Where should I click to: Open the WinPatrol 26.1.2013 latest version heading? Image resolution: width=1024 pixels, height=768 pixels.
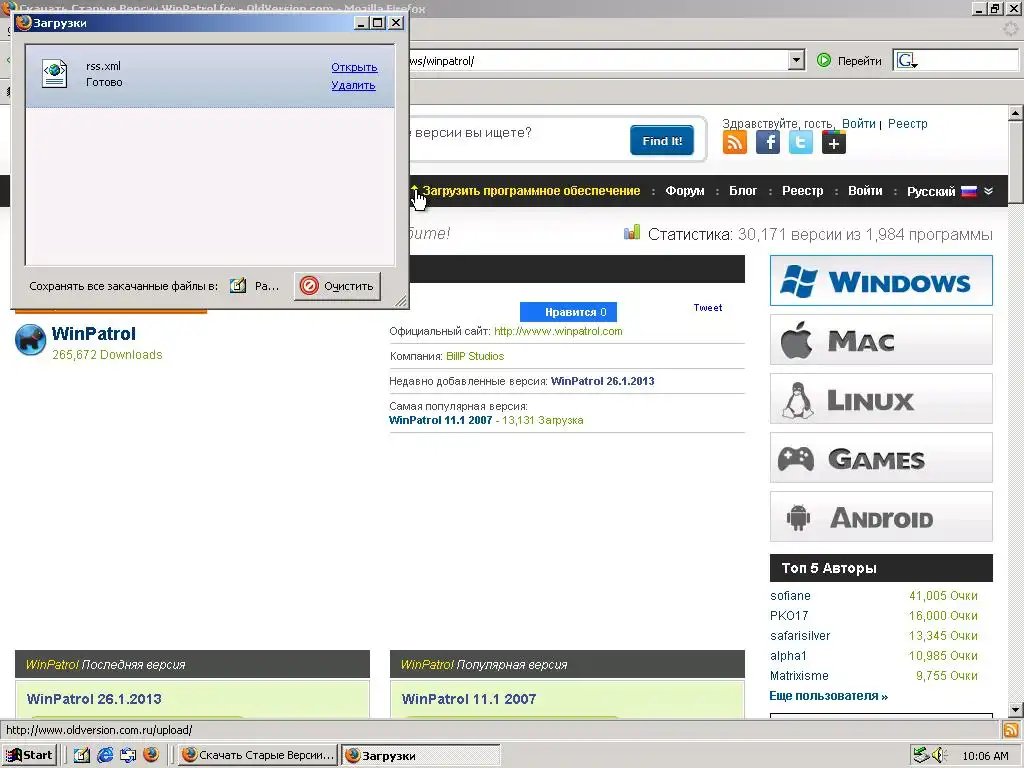click(94, 699)
